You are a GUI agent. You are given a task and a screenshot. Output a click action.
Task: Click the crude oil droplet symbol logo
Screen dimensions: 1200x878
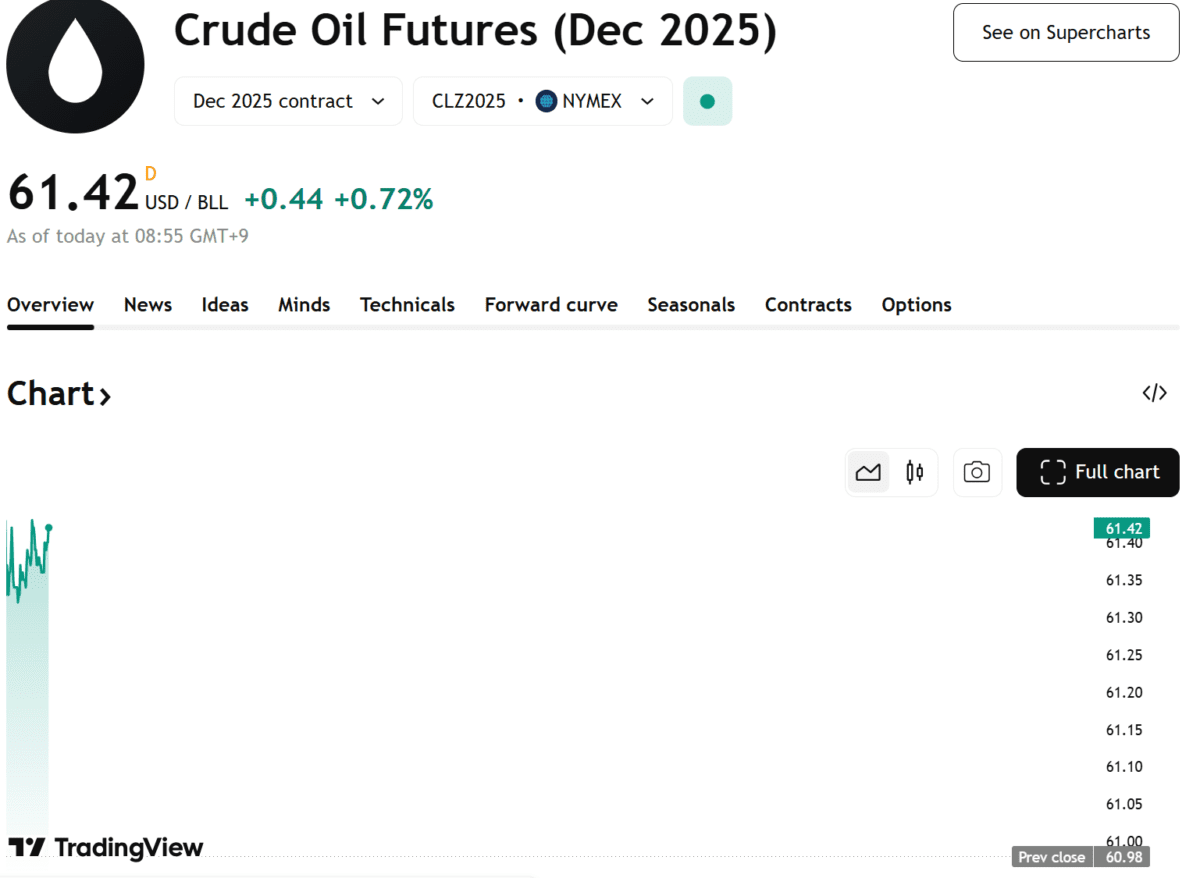(75, 66)
